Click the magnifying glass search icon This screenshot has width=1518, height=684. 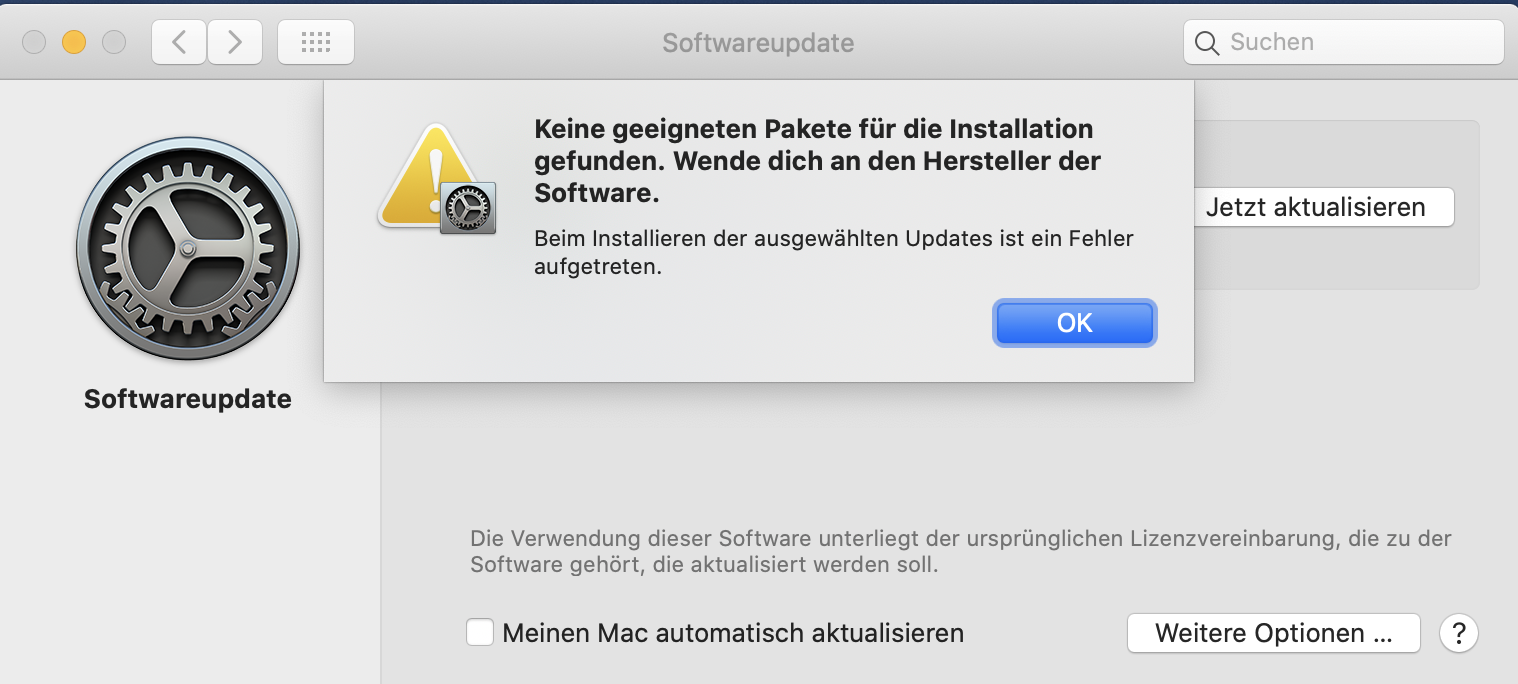point(1207,43)
